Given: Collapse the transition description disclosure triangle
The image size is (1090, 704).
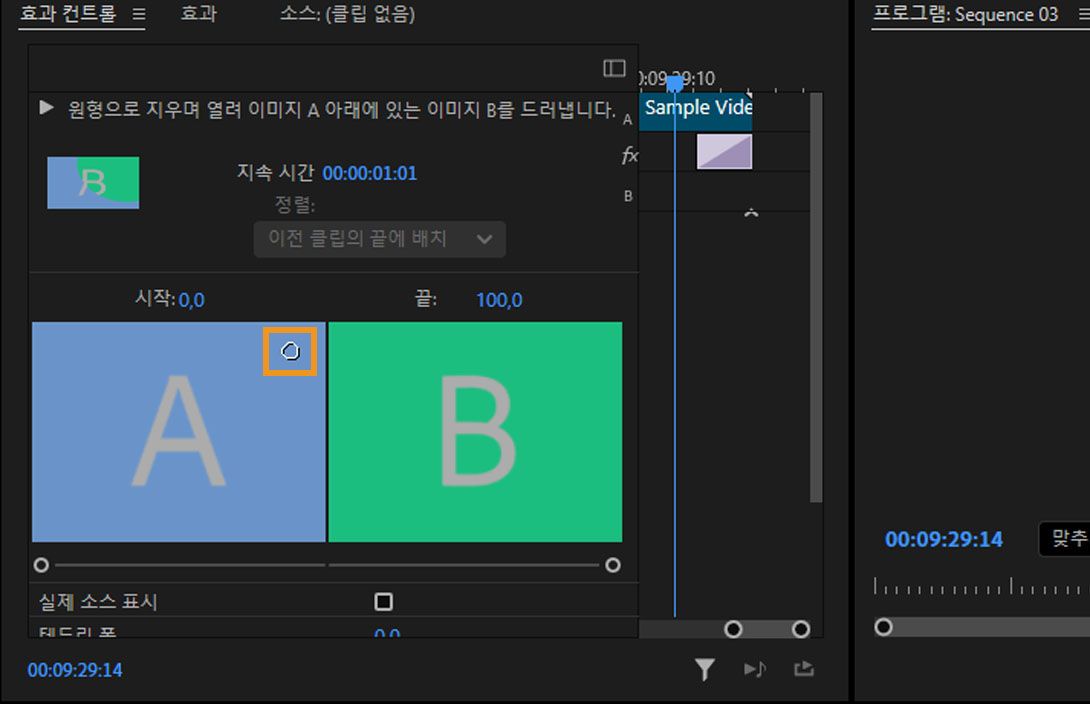Looking at the screenshot, I should pos(45,109).
